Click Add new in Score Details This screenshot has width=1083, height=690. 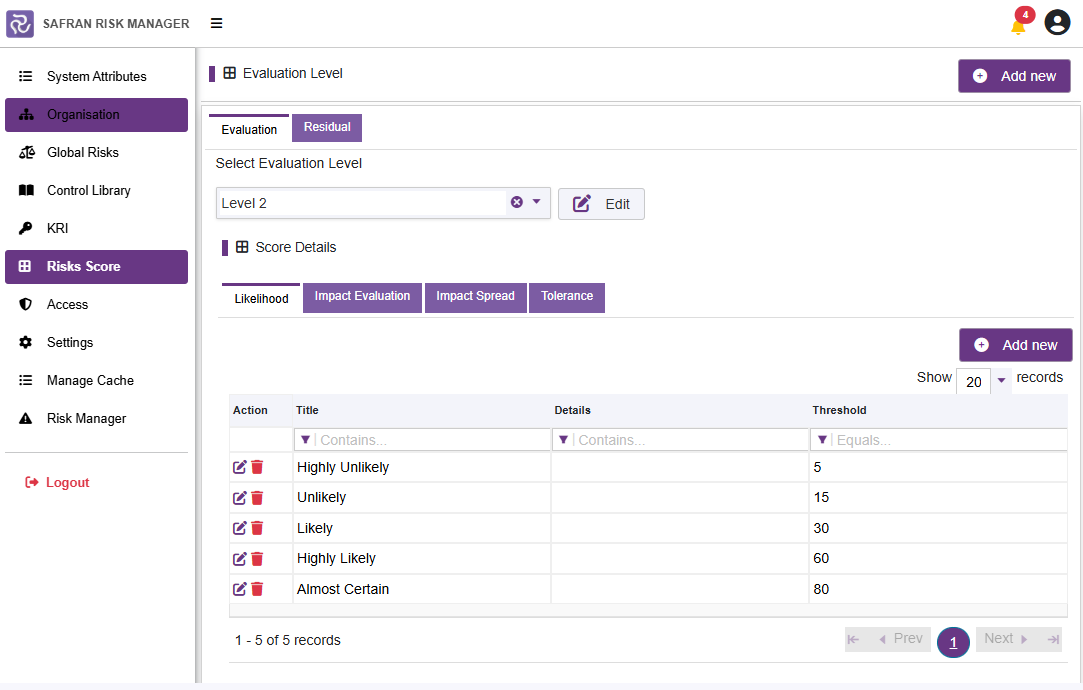(1015, 345)
